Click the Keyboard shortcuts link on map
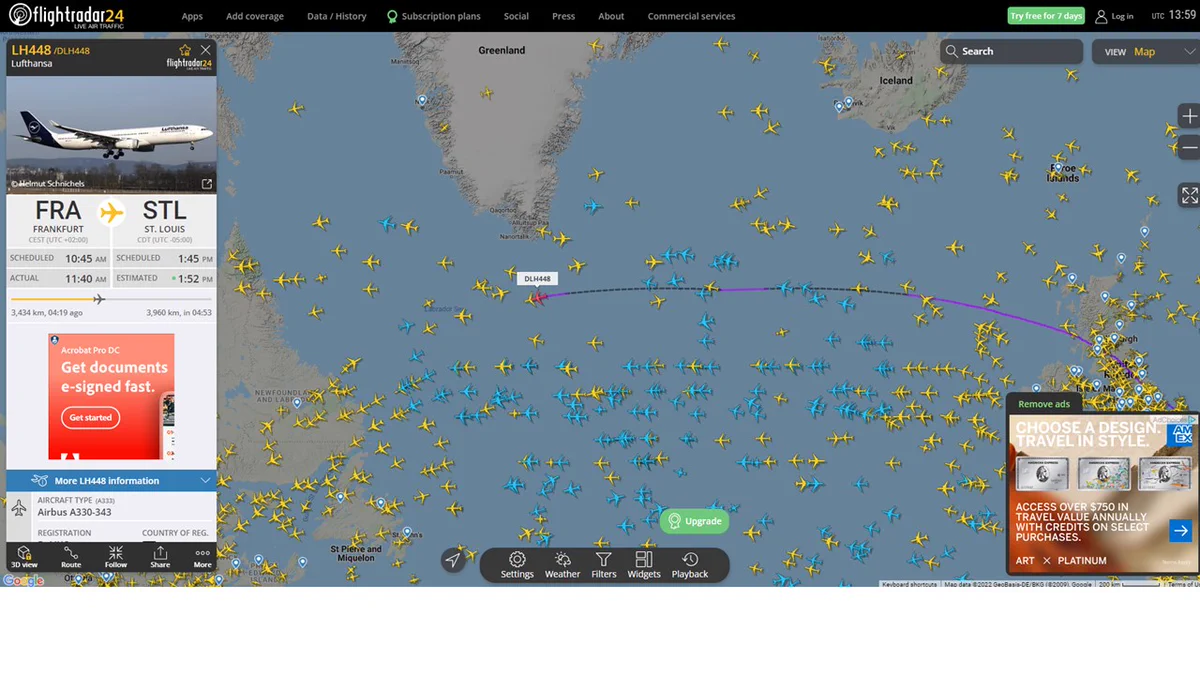The height and width of the screenshot is (675, 1200). 909,584
